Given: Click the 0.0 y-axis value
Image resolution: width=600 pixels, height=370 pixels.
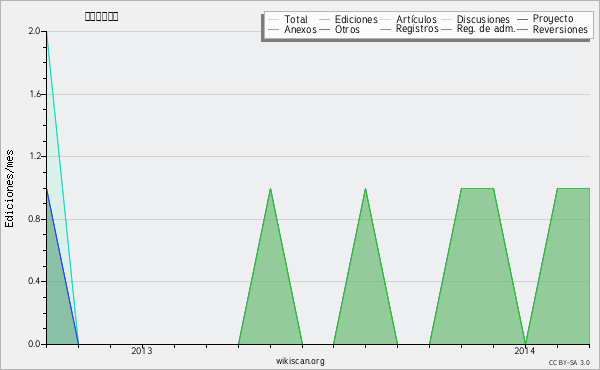Looking at the screenshot, I should click(34, 344).
